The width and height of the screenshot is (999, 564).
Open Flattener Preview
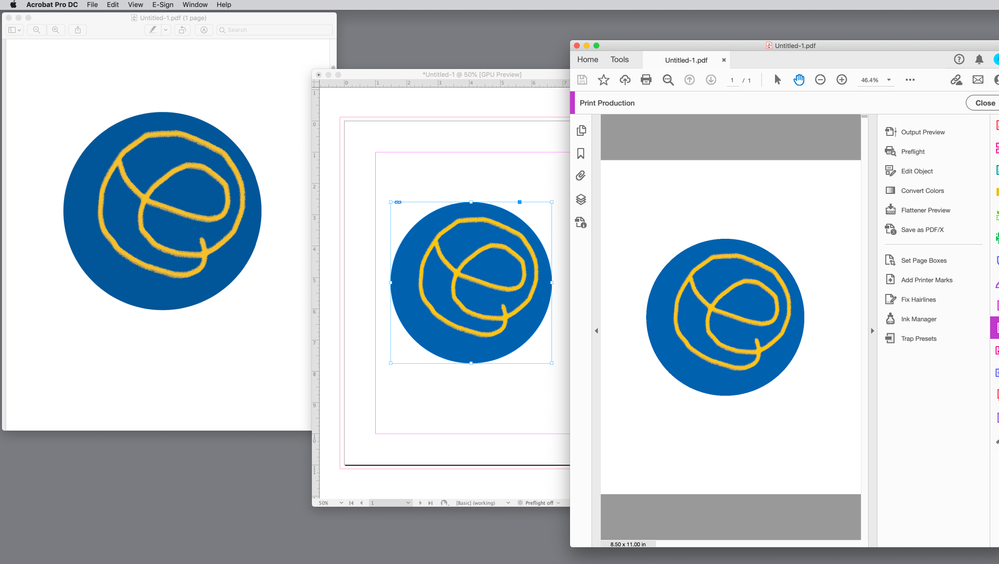click(x=917, y=210)
